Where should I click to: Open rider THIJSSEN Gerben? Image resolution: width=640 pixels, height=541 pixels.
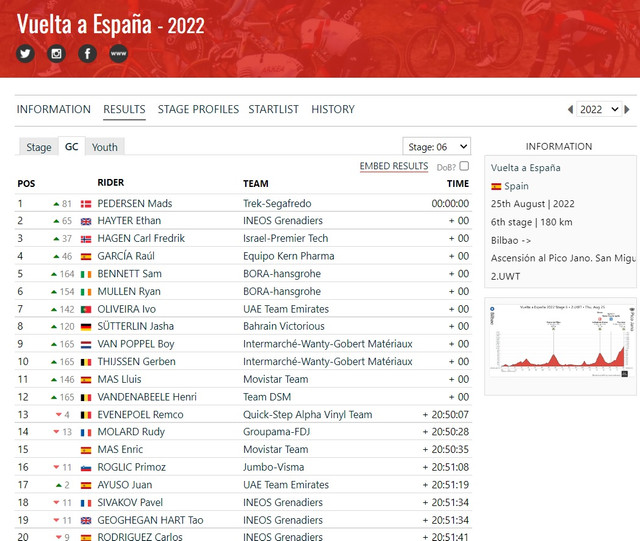click(x=136, y=362)
